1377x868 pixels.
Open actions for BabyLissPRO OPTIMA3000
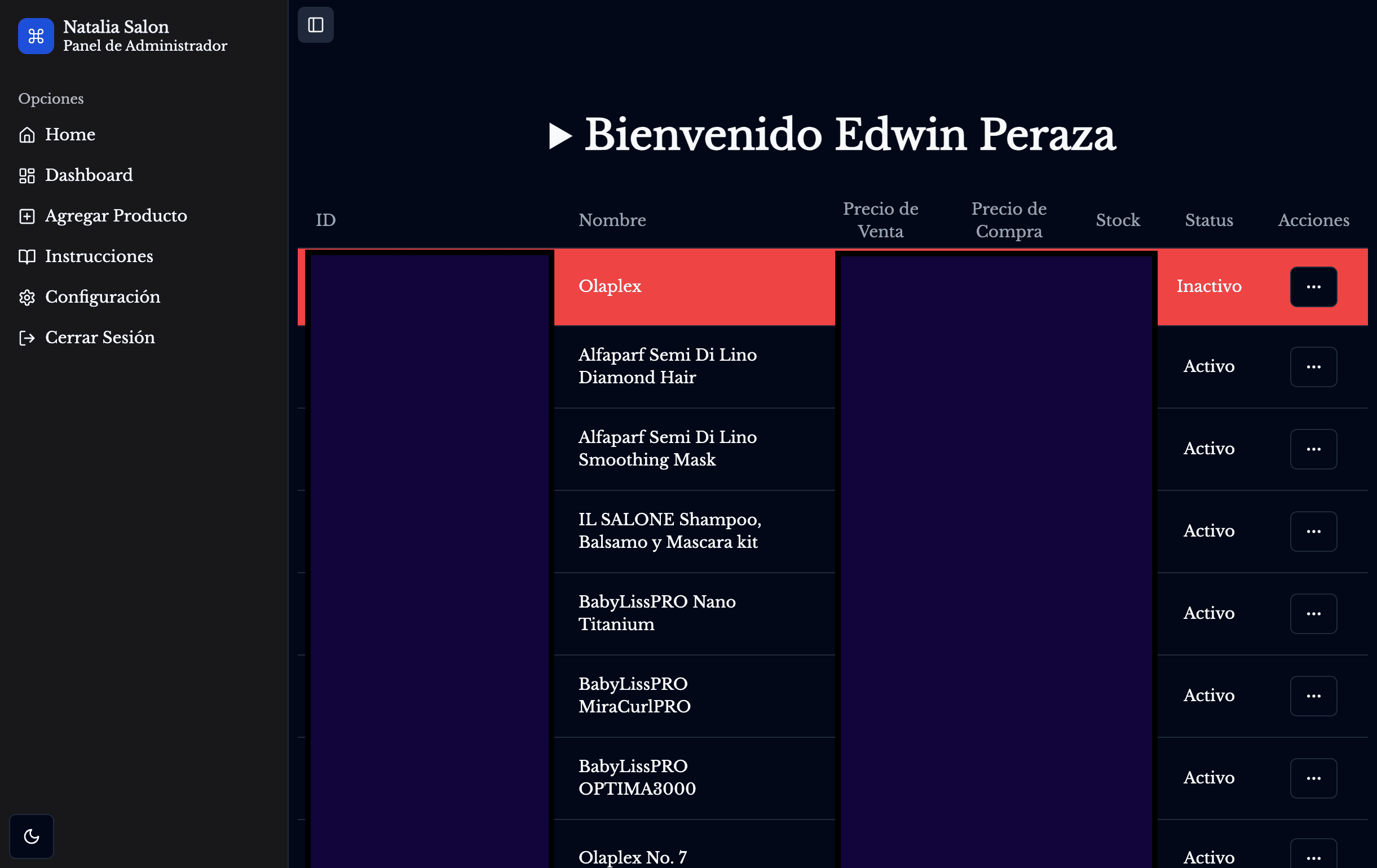point(1313,778)
